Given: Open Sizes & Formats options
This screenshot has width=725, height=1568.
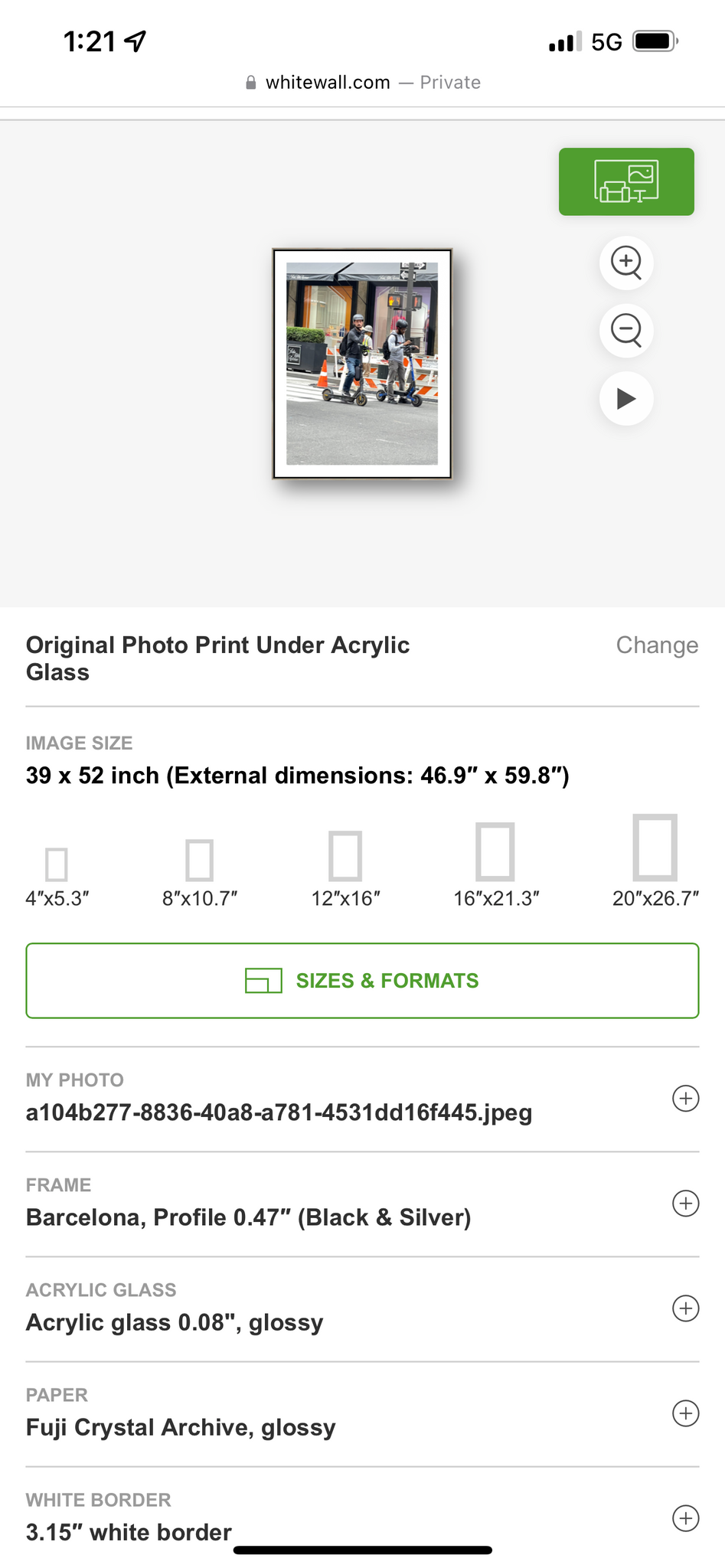Looking at the screenshot, I should pos(362,981).
